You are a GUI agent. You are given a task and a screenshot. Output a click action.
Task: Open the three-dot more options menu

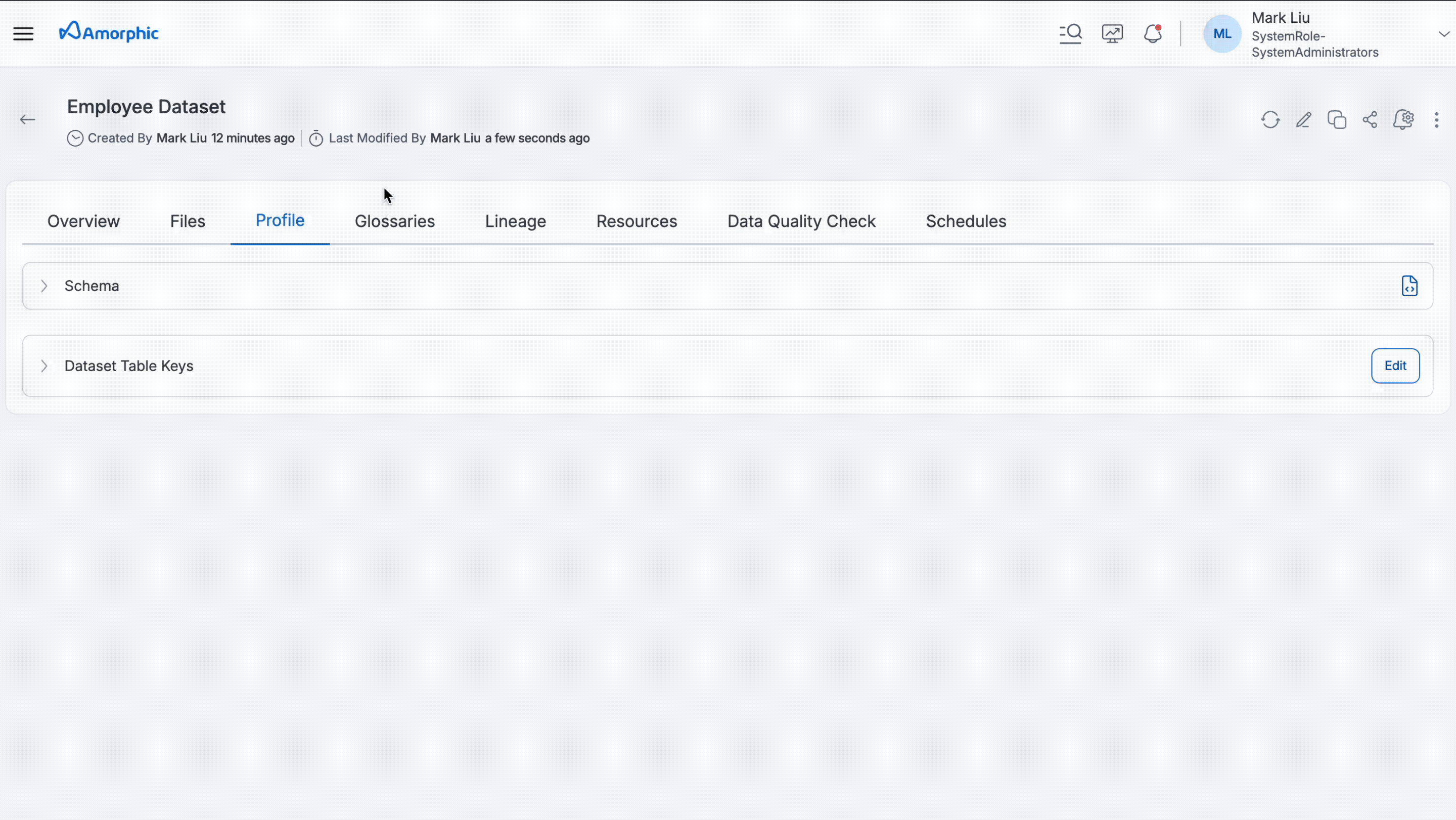1437,120
